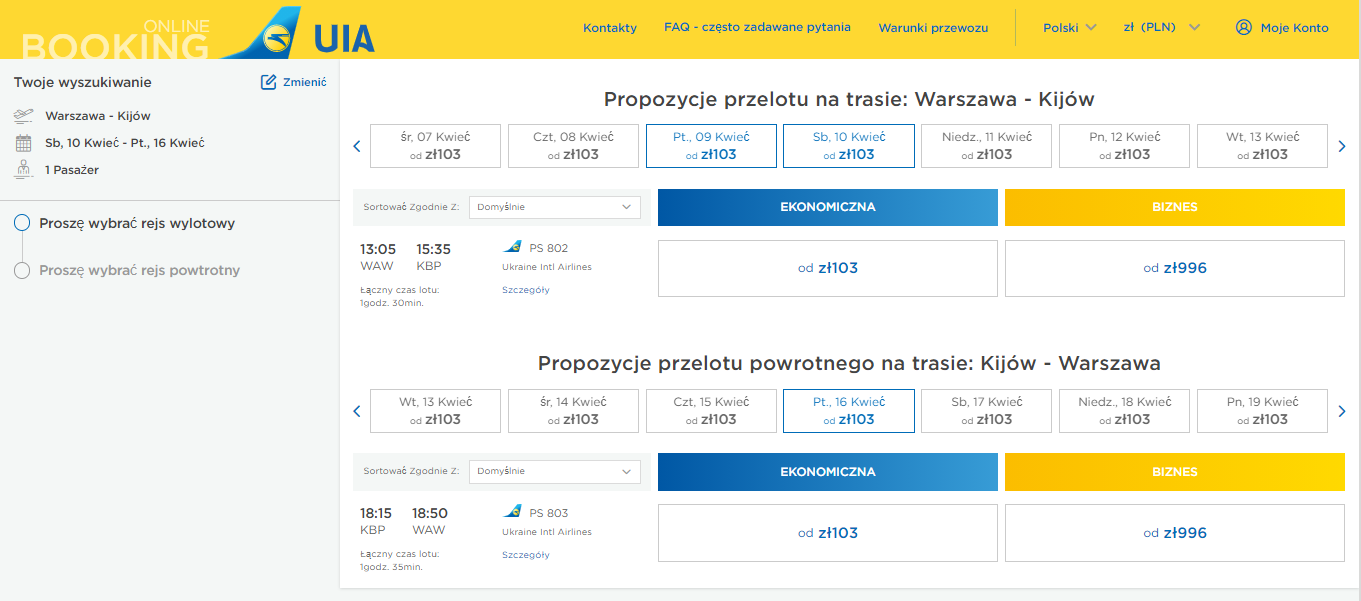The height and width of the screenshot is (601, 1361).
Task: Click arrival time 18:50 WAW
Action: pos(432,521)
